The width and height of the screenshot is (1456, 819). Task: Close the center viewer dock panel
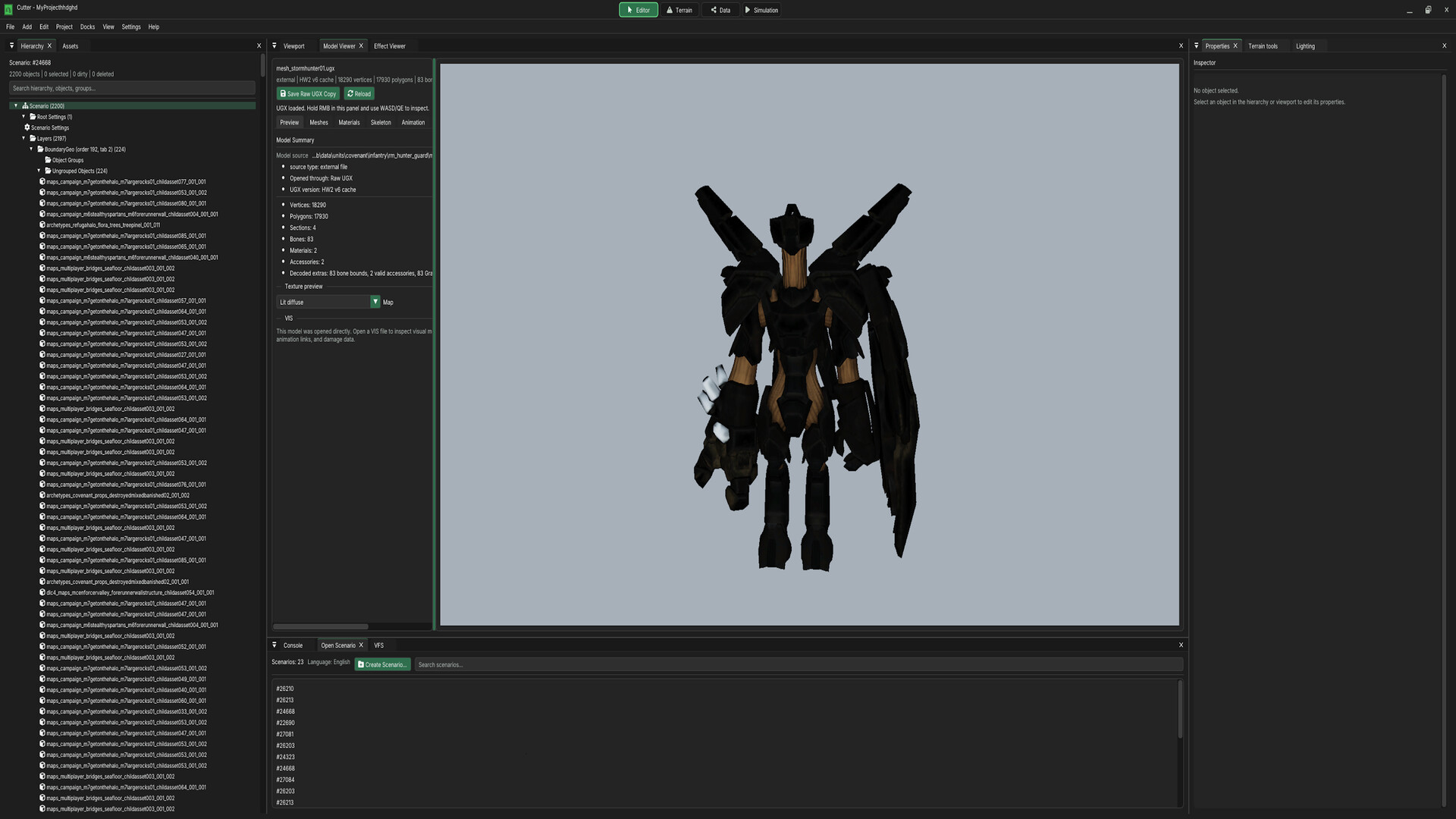coord(1181,46)
